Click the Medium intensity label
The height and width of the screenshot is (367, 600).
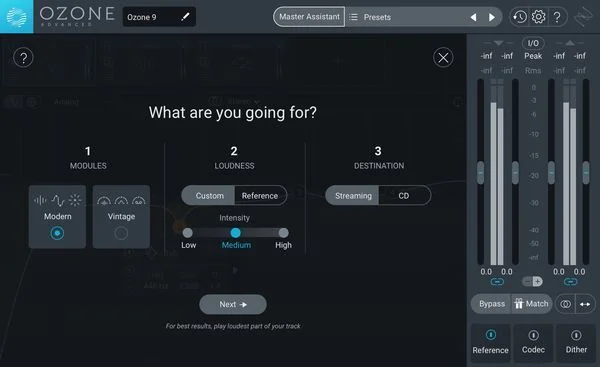(x=236, y=245)
